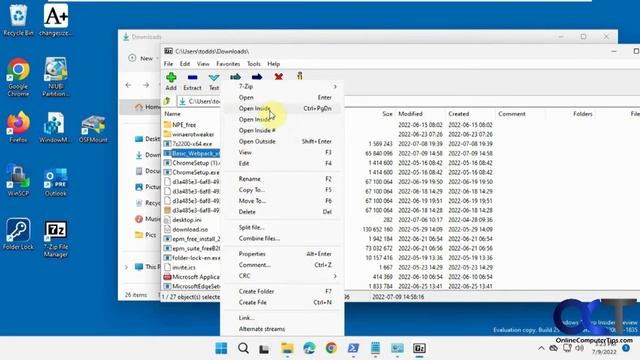Open the Favorites menu in 7-Zip
This screenshot has height=360, width=640.
pos(228,64)
